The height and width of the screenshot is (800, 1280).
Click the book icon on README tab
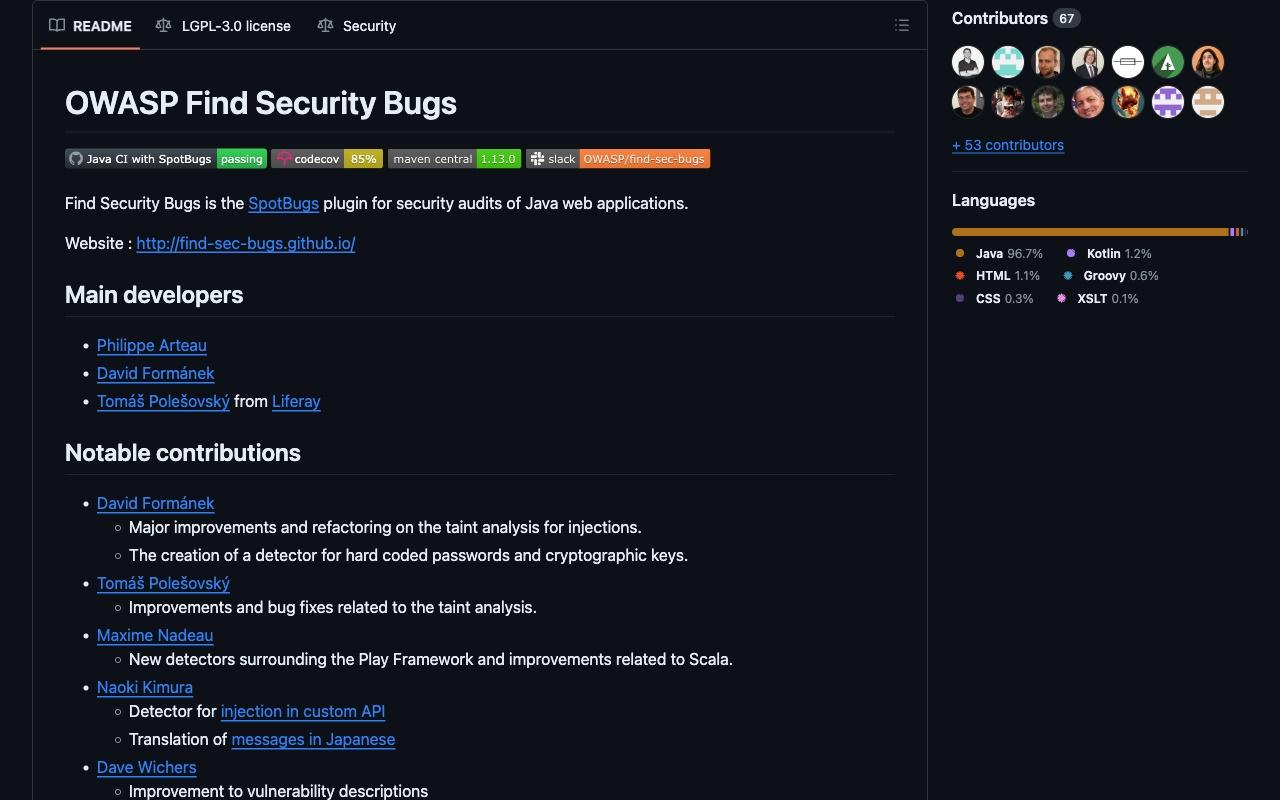(x=57, y=26)
